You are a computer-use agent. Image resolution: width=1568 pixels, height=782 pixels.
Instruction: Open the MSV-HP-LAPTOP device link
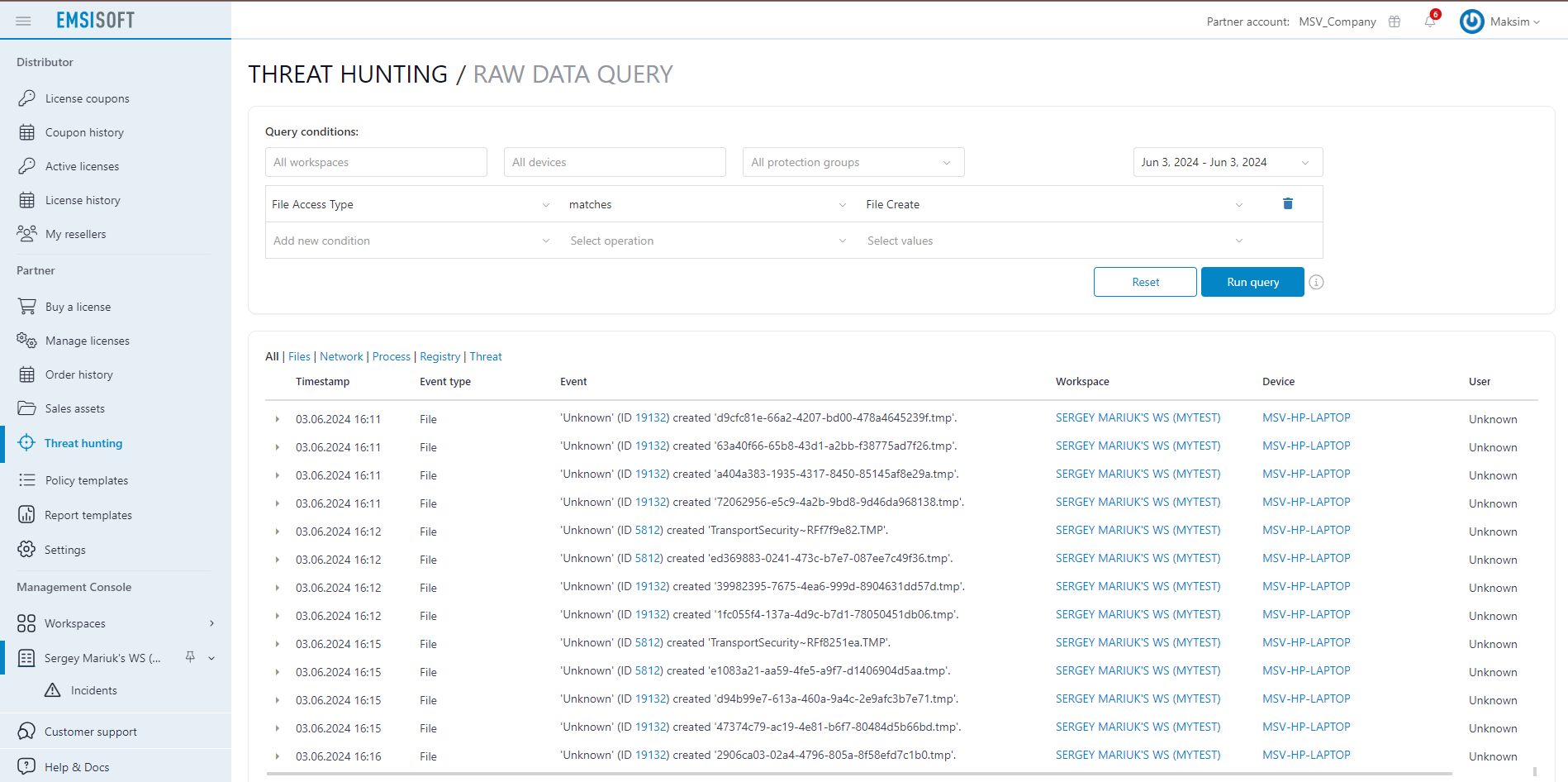1305,417
